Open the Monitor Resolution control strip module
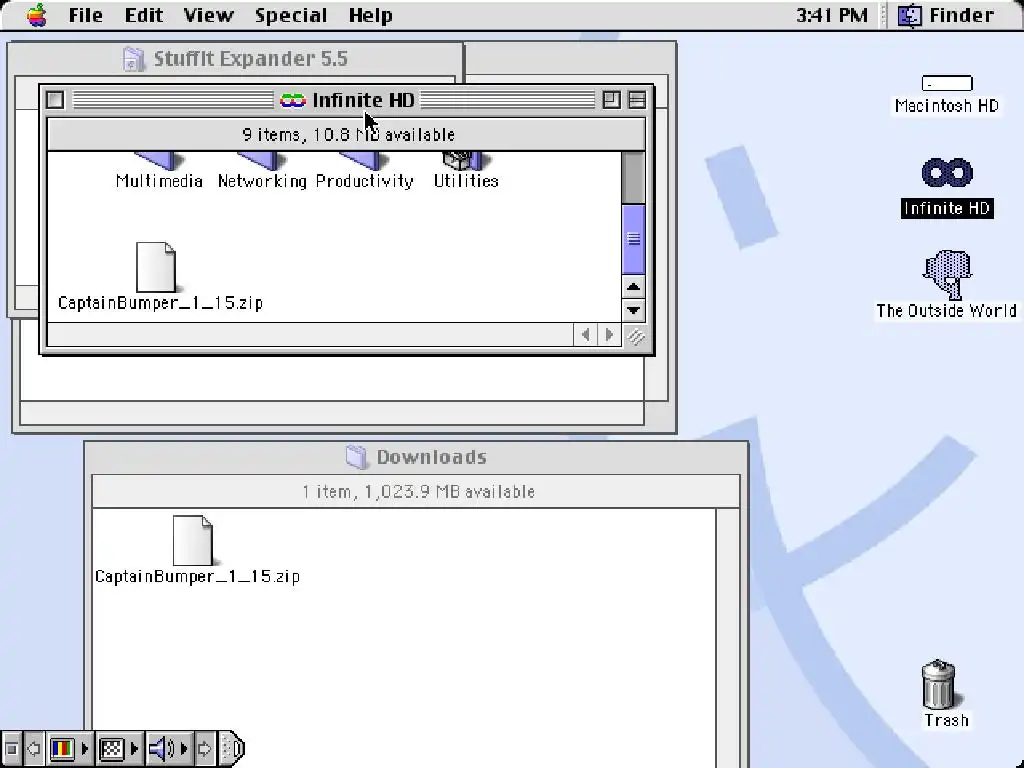1024x768 pixels. pos(112,748)
